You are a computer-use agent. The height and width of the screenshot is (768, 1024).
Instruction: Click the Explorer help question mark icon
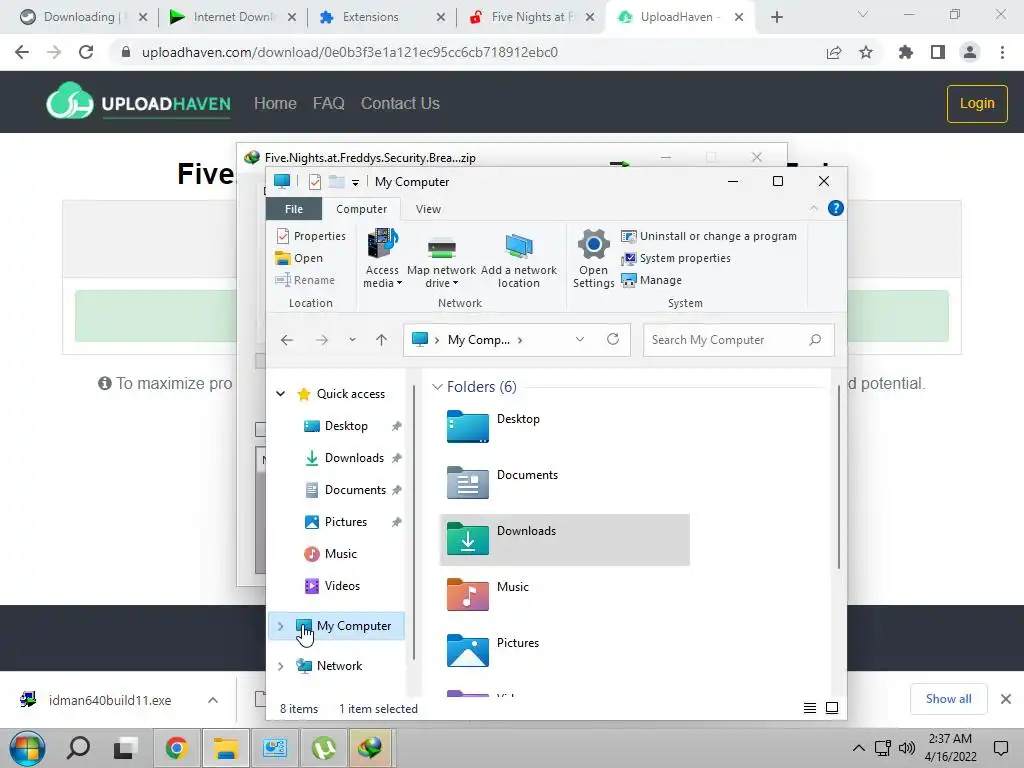(x=835, y=208)
